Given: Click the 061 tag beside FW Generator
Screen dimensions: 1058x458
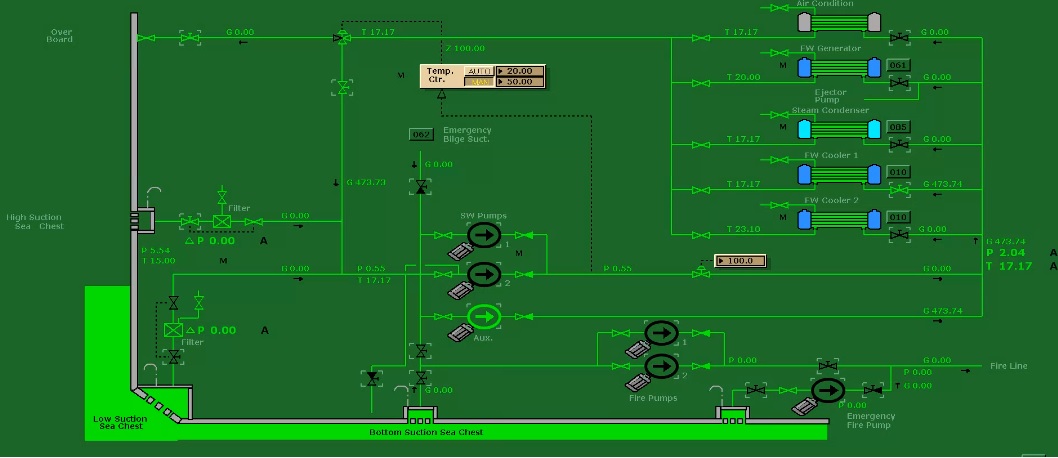Looking at the screenshot, I should [x=898, y=66].
